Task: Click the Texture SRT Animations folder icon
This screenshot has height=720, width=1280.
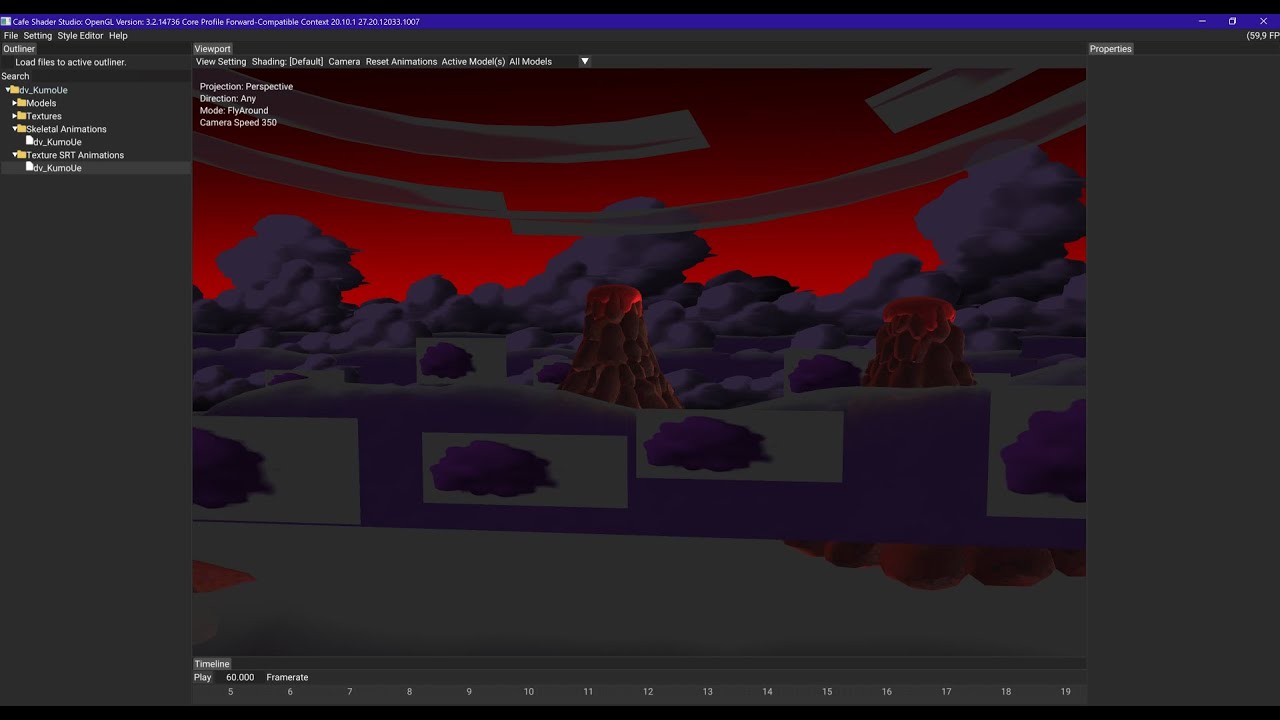Action: [22, 155]
